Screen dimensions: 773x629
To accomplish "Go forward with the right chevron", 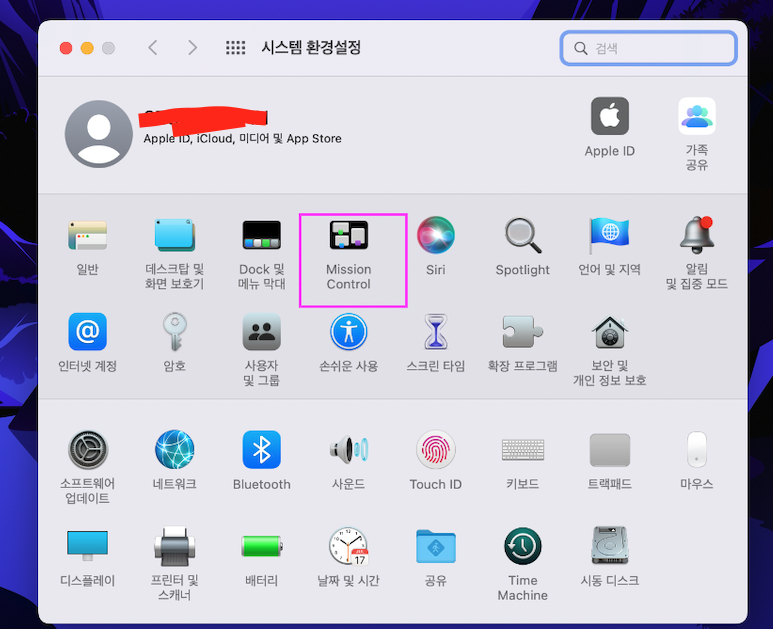I will pyautogui.click(x=192, y=48).
